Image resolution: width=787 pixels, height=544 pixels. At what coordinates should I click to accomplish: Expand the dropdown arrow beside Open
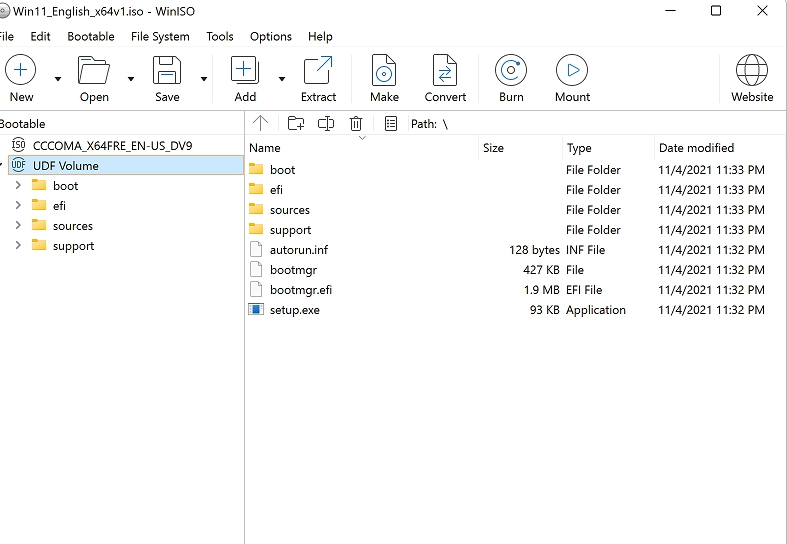[131, 79]
